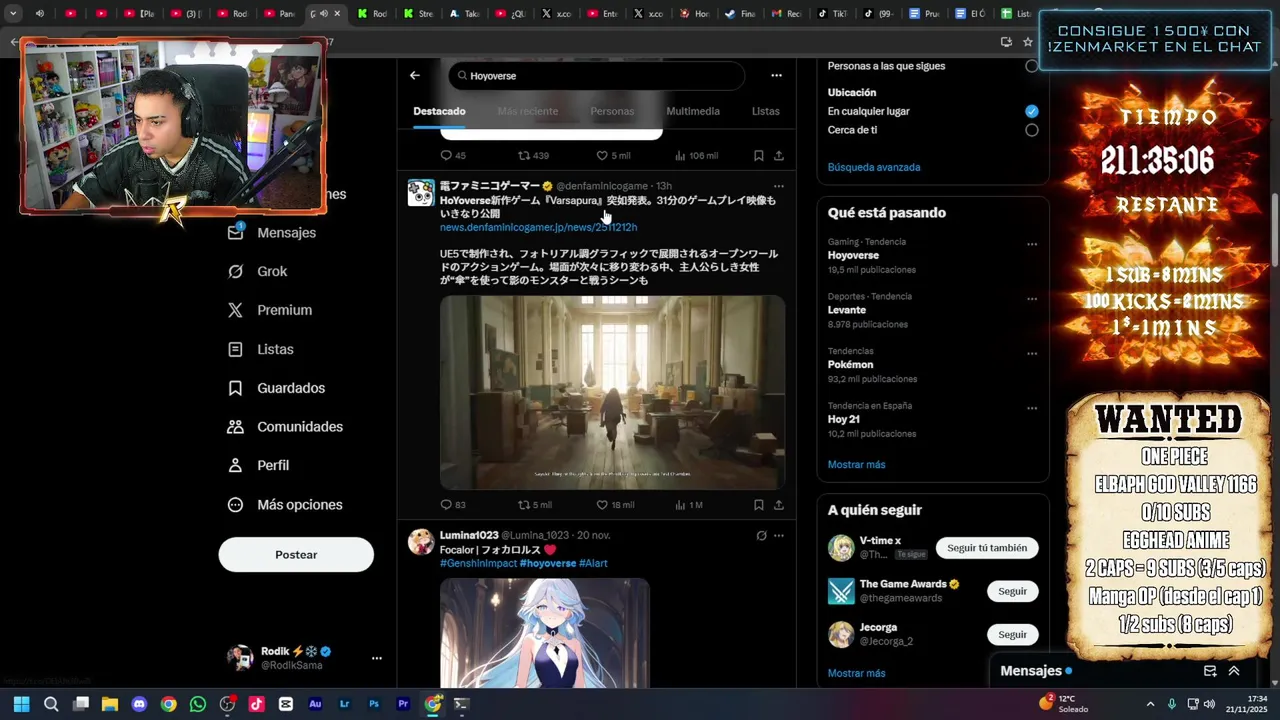
Task: Open Grok icon on Lumina1023 post
Action: (x=761, y=536)
